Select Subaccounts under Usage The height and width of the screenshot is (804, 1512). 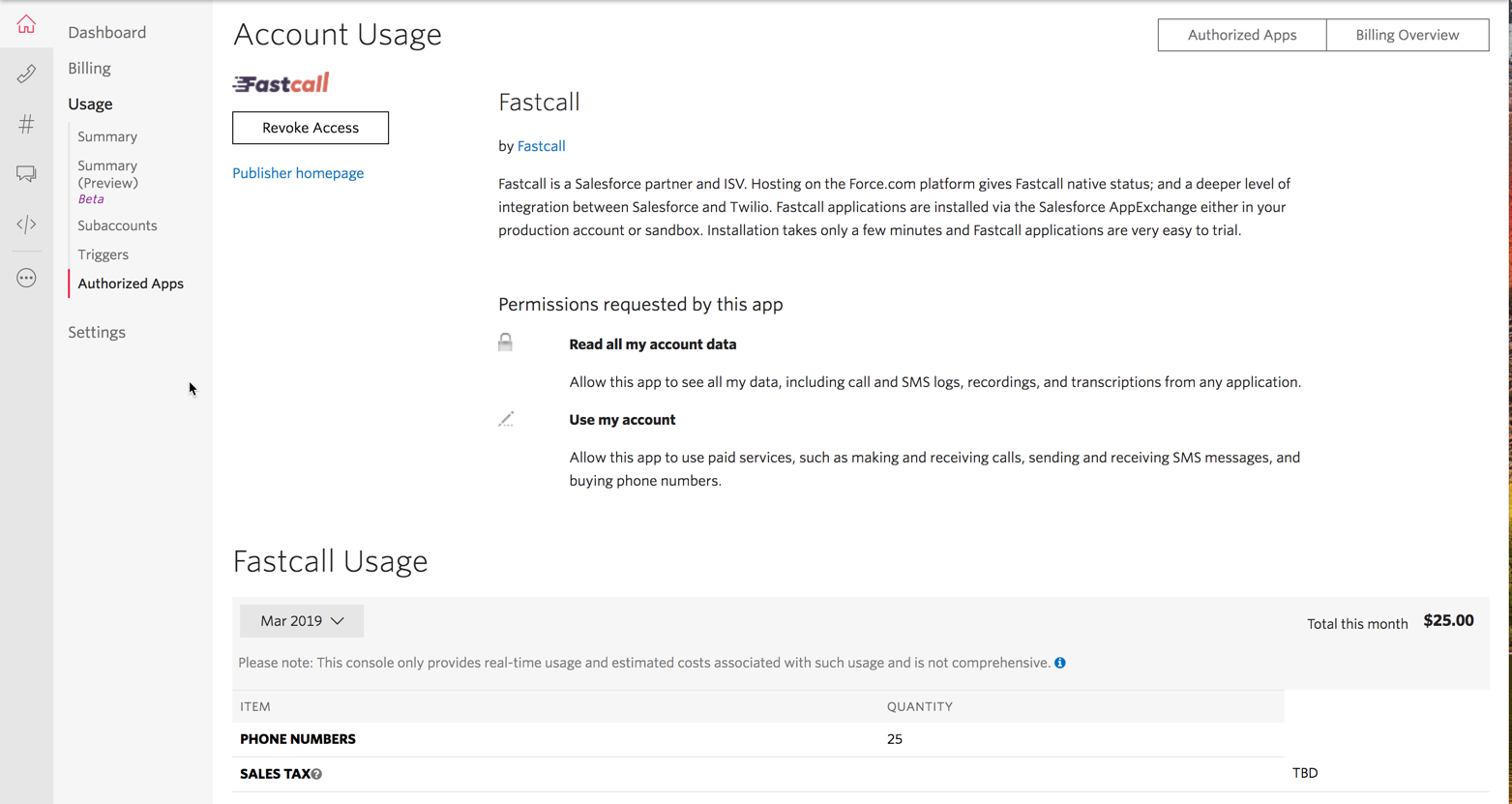click(117, 225)
